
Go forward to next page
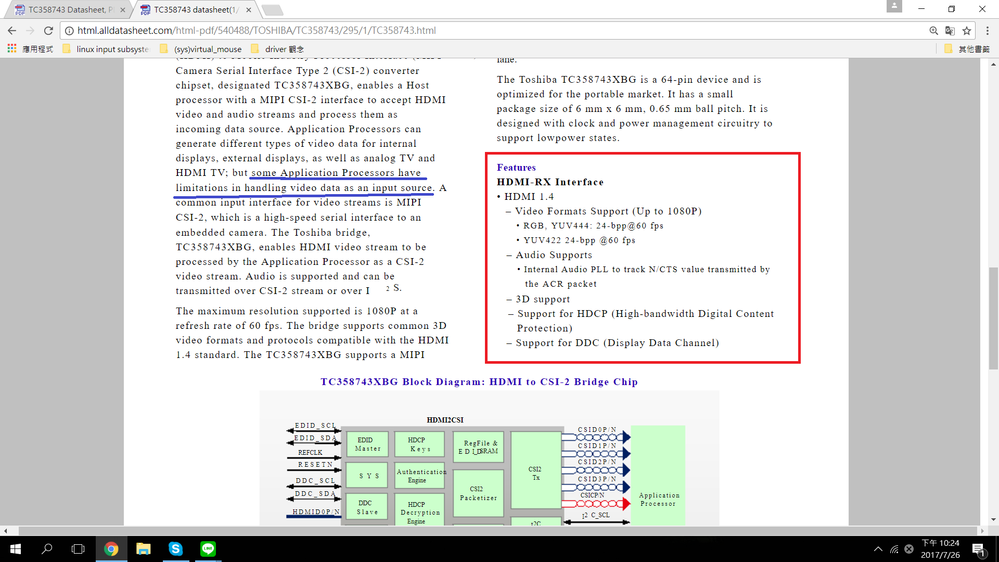30,30
